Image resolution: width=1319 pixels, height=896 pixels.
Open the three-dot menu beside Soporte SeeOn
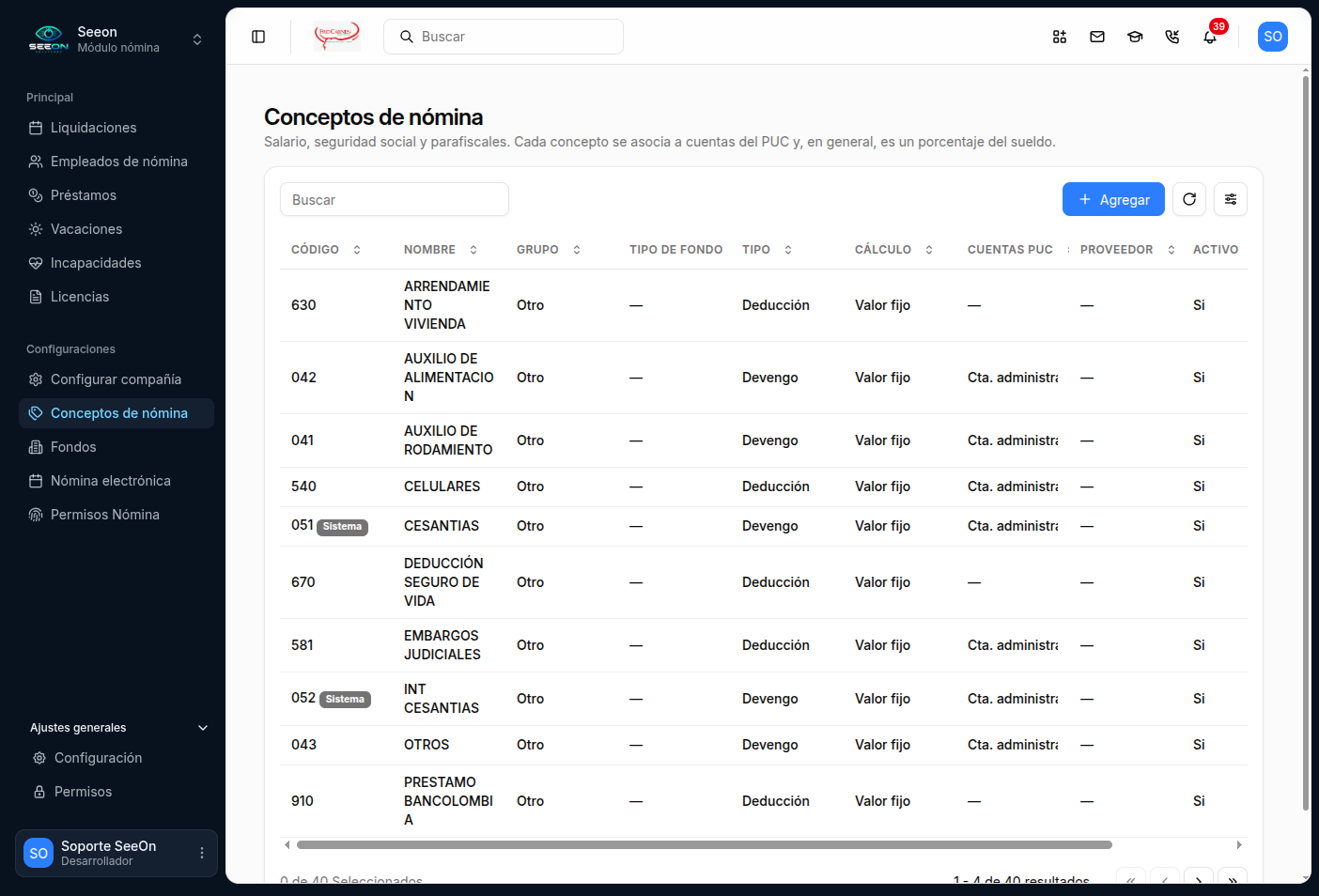click(201, 853)
